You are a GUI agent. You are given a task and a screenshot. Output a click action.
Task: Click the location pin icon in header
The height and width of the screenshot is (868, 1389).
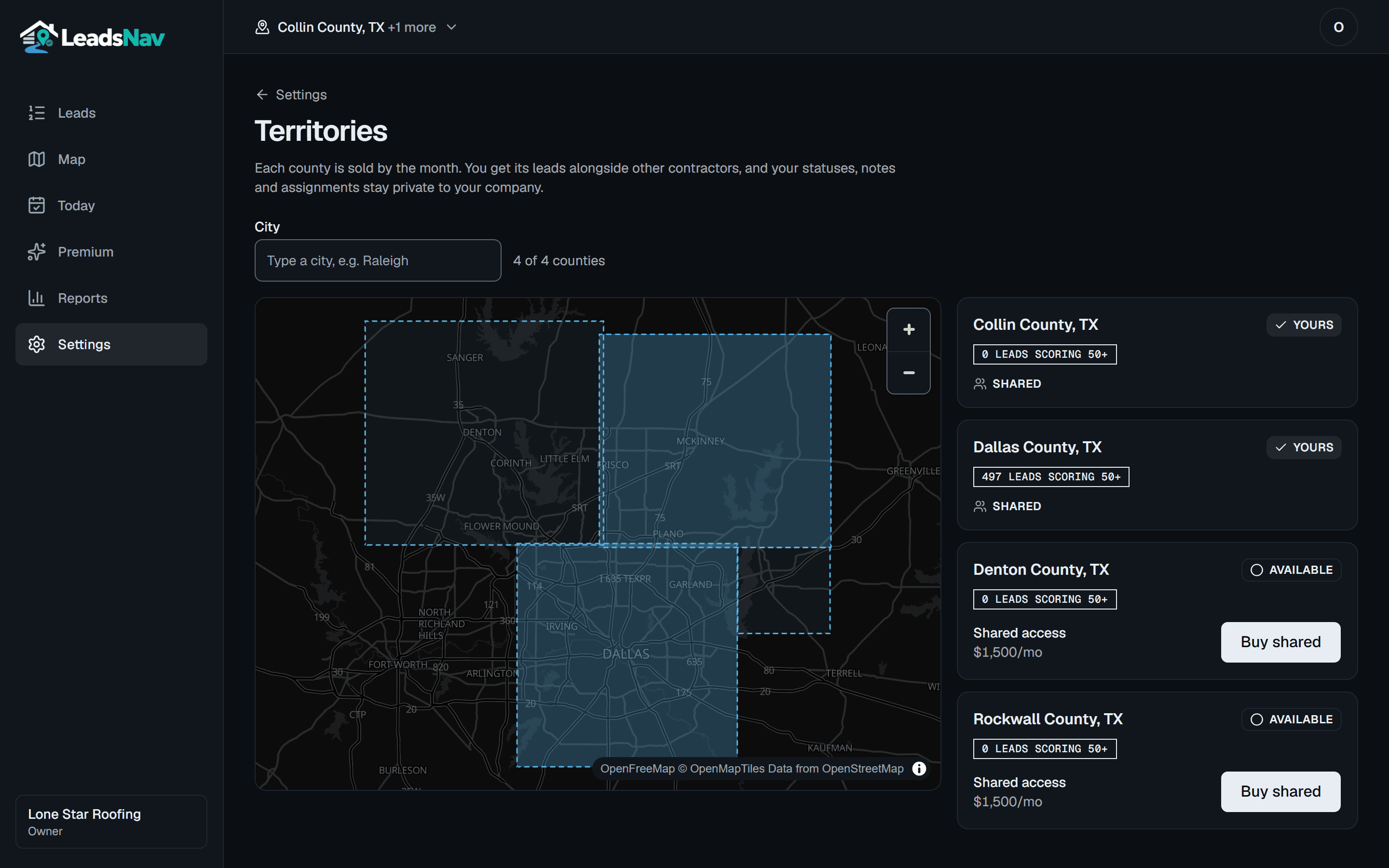(x=262, y=27)
